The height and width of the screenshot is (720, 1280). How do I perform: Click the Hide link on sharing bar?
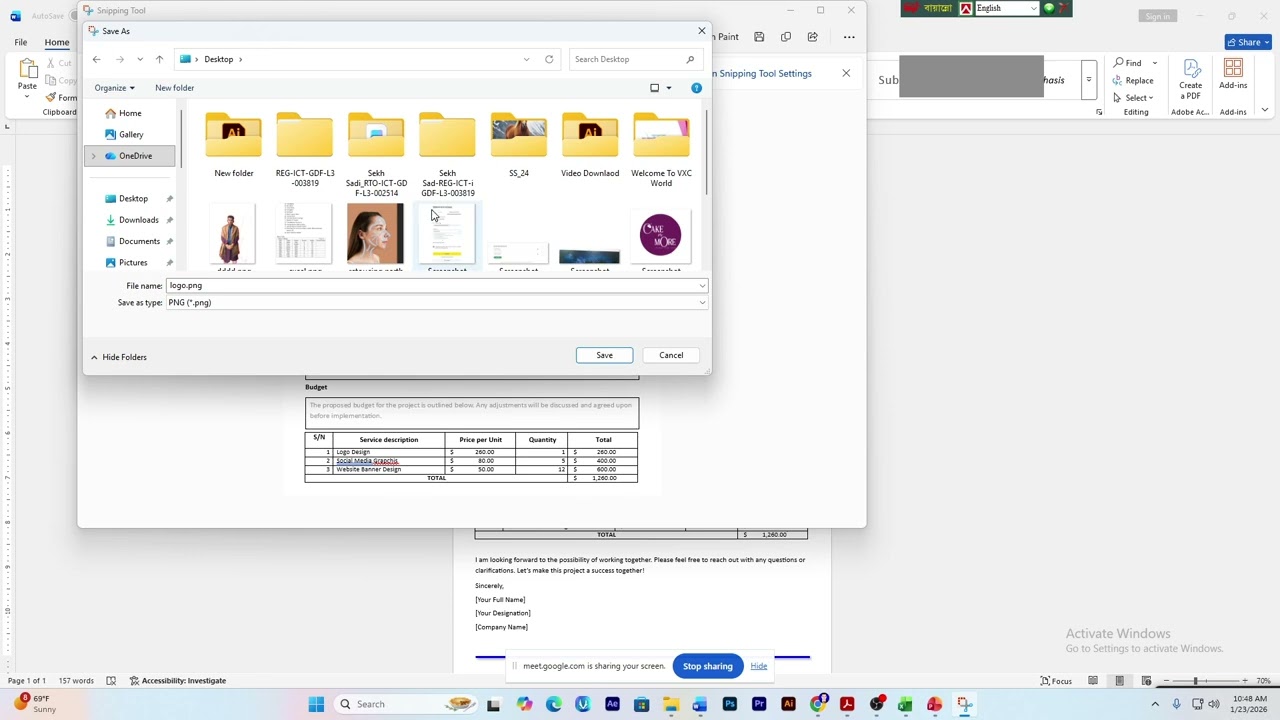[759, 666]
